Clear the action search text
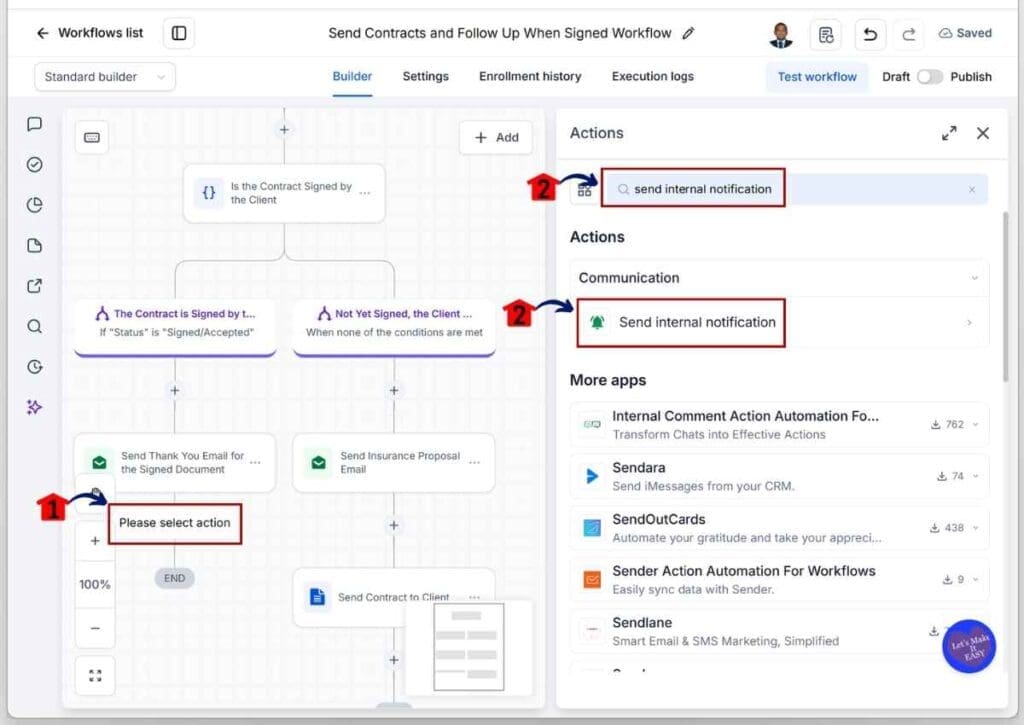 pyautogui.click(x=972, y=189)
